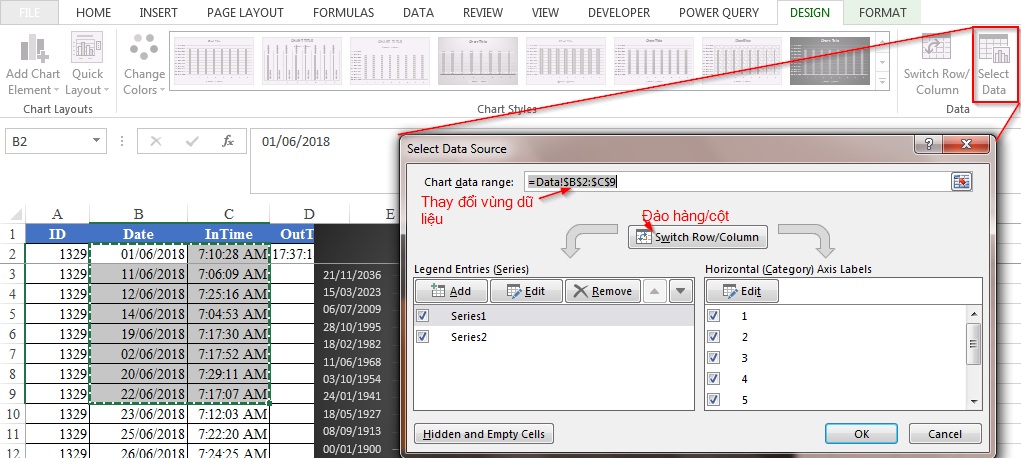
Task: Switch to the FORMULAS tab
Action: 343,12
